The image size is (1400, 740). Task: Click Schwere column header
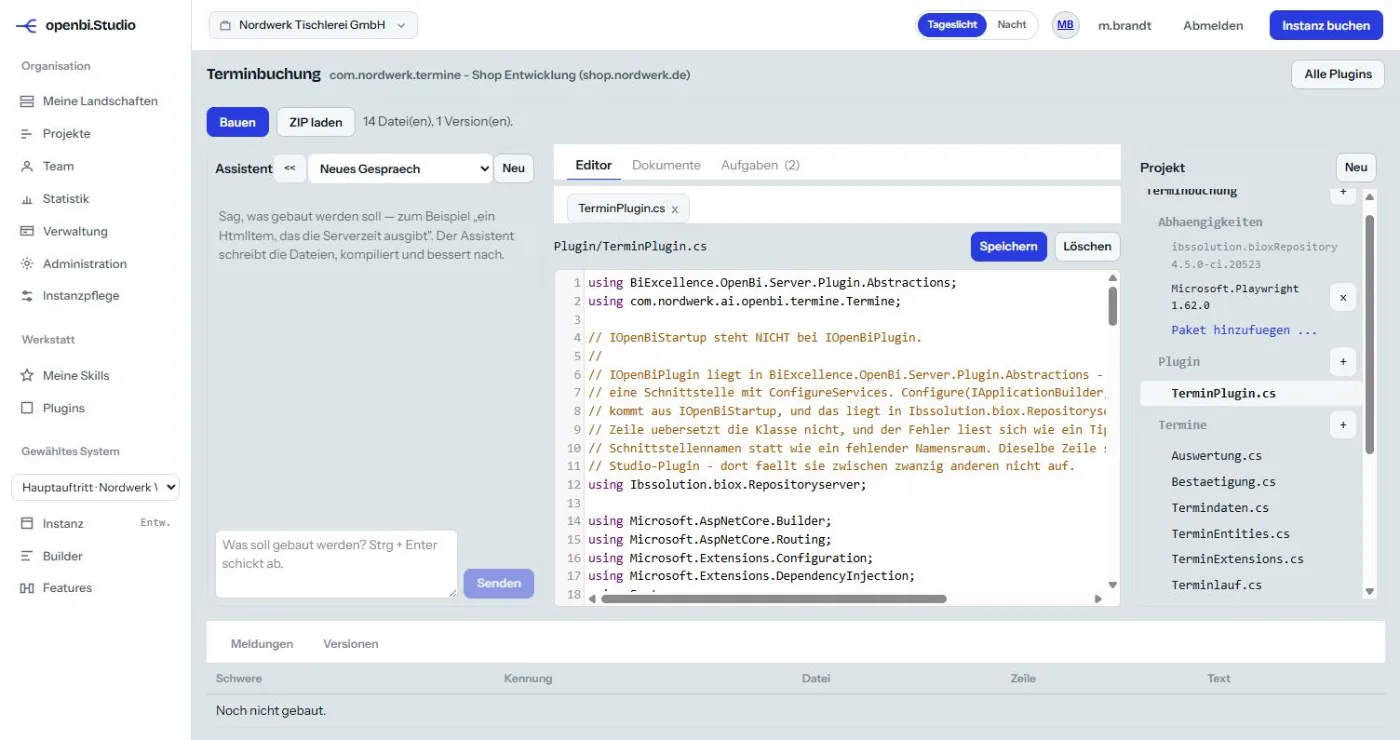click(x=239, y=678)
